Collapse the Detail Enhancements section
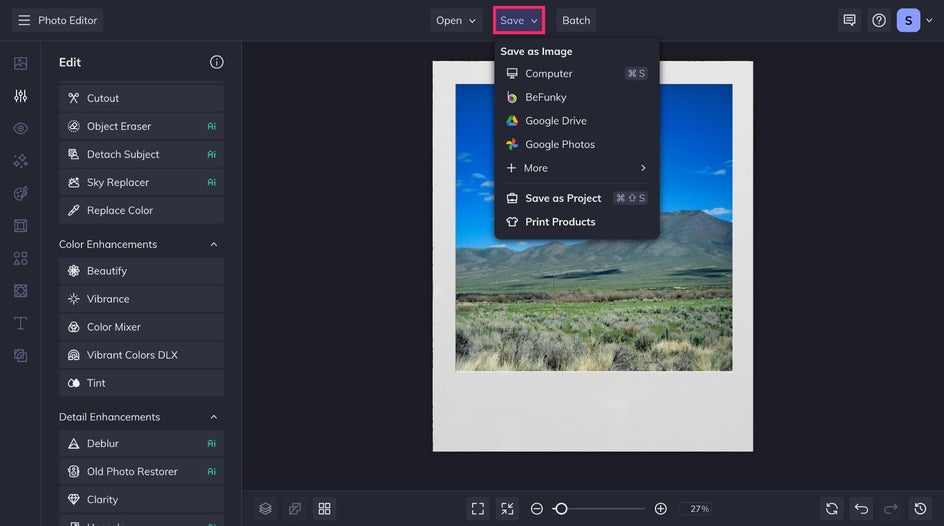Viewport: 944px width, 526px height. coord(214,417)
